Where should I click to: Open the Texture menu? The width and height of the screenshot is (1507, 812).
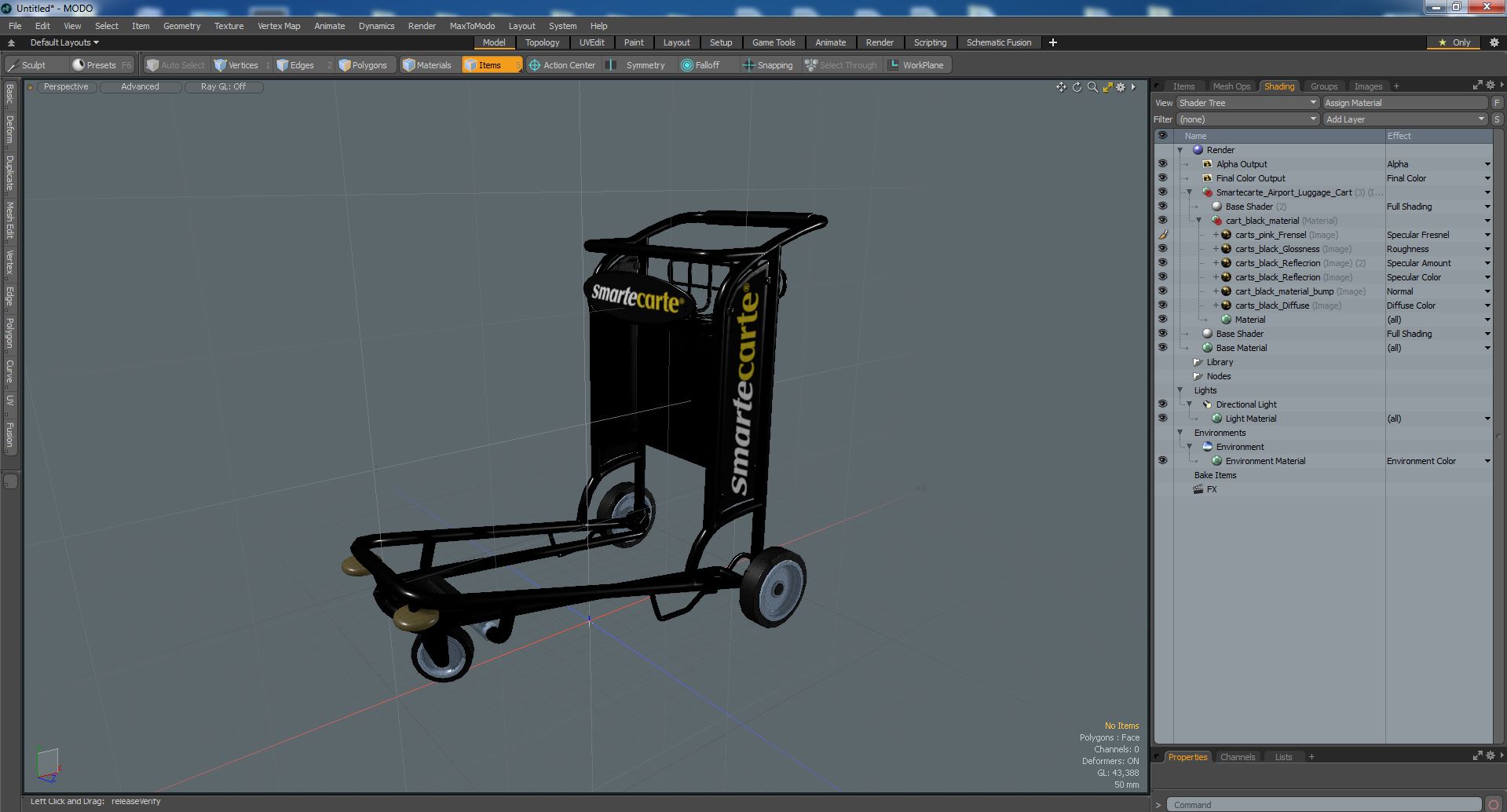pos(229,26)
